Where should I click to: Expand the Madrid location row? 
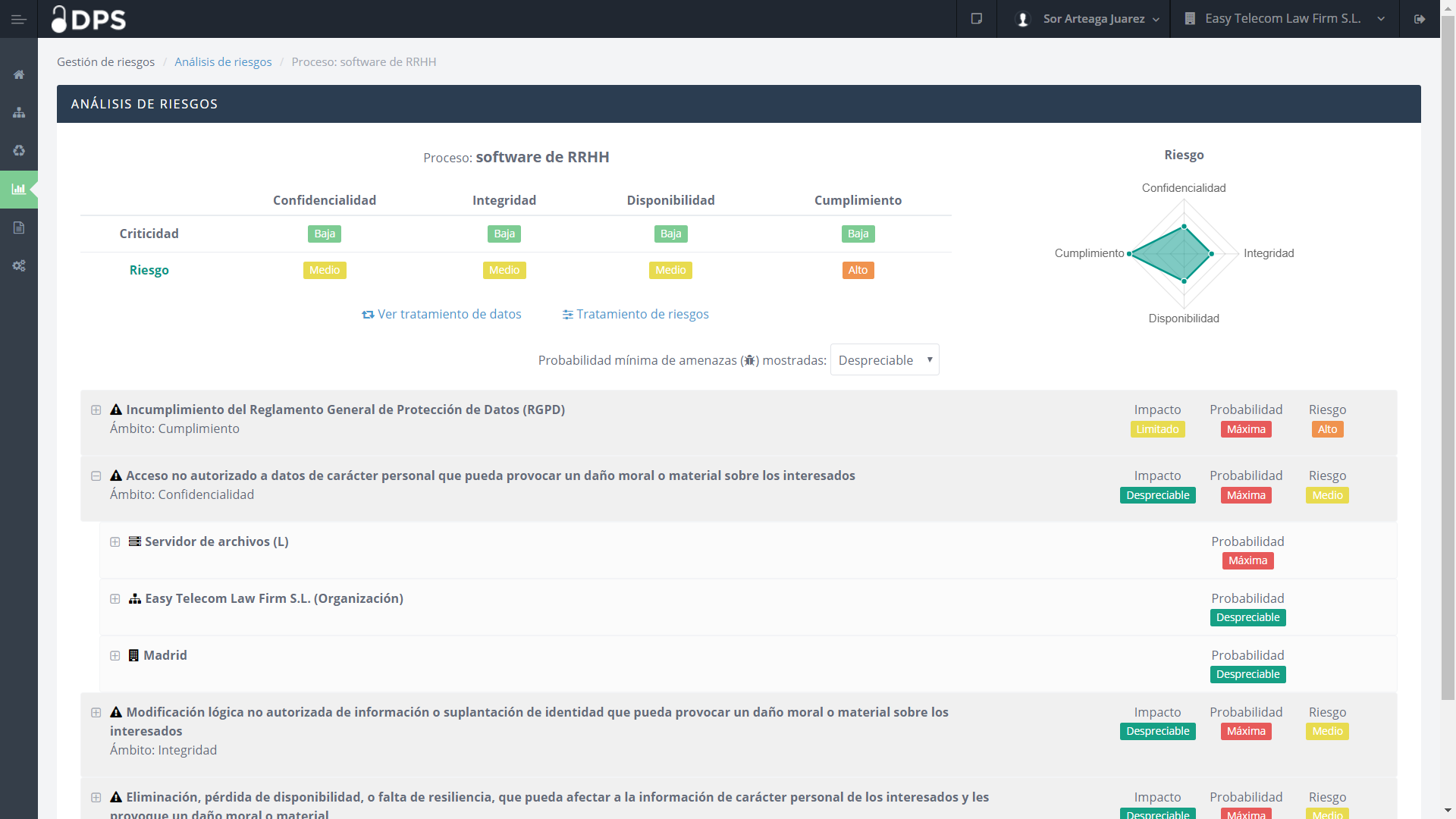tap(114, 655)
